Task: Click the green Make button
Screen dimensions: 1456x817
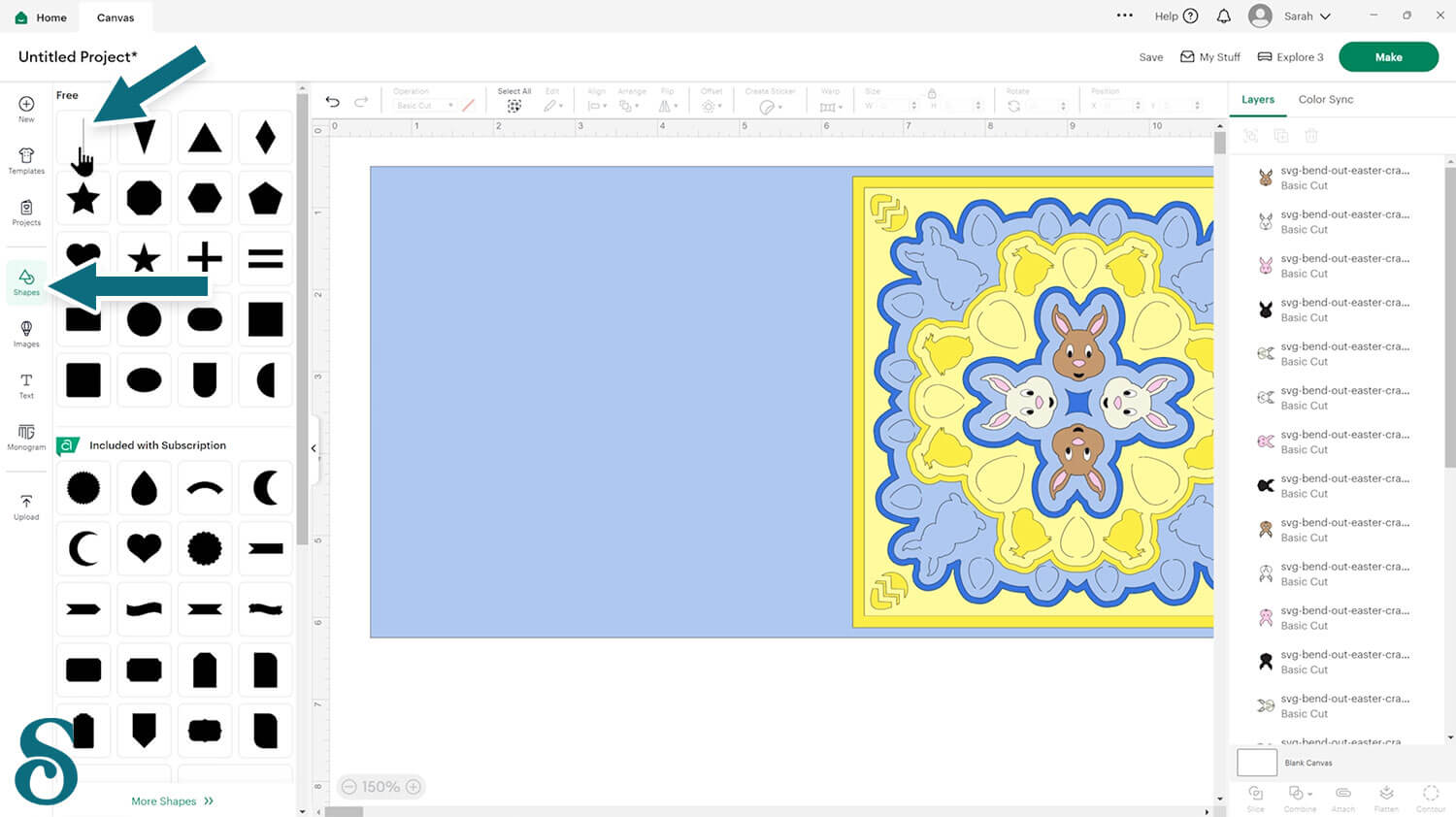Action: pyautogui.click(x=1388, y=57)
